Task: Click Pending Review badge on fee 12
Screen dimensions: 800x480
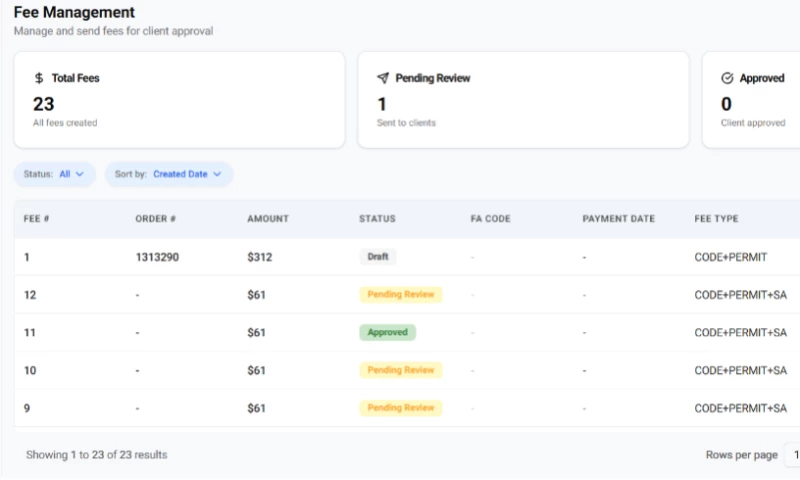Action: tap(400, 295)
